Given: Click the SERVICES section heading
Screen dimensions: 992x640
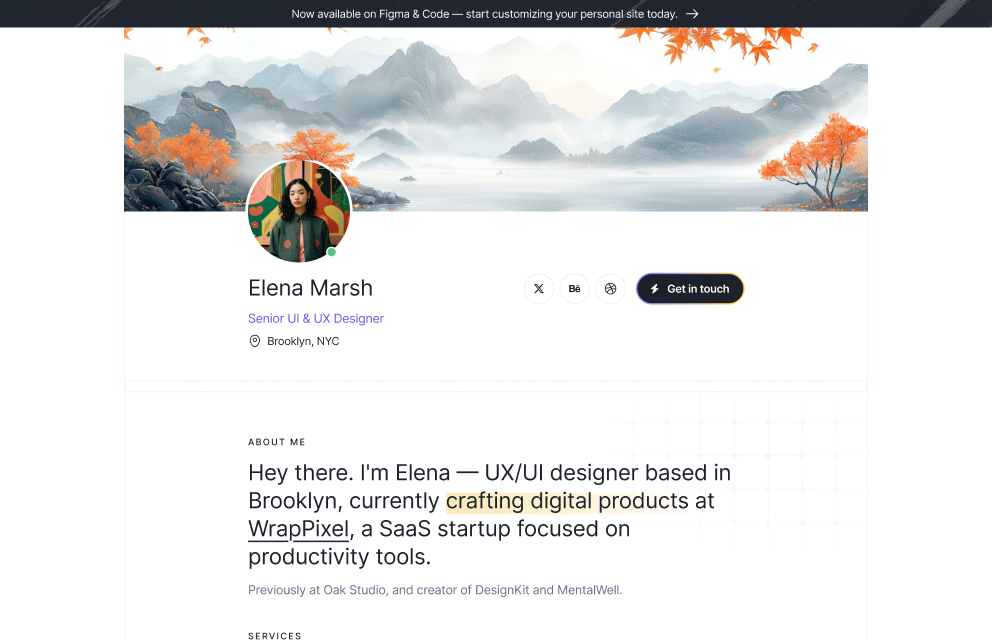Looking at the screenshot, I should (275, 635).
